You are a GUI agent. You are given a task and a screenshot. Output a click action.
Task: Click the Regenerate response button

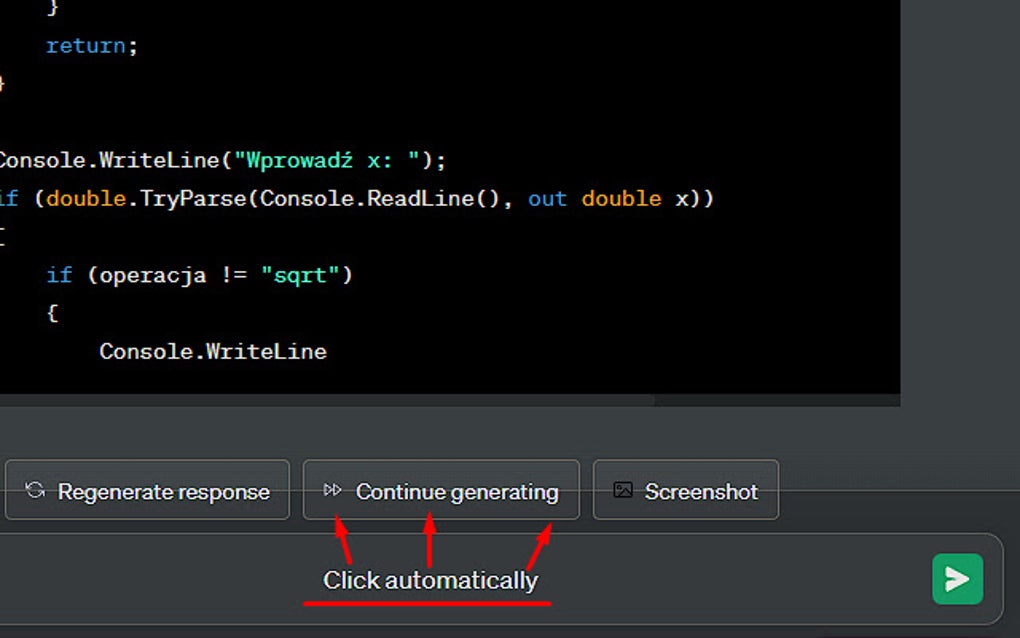[x=146, y=491]
